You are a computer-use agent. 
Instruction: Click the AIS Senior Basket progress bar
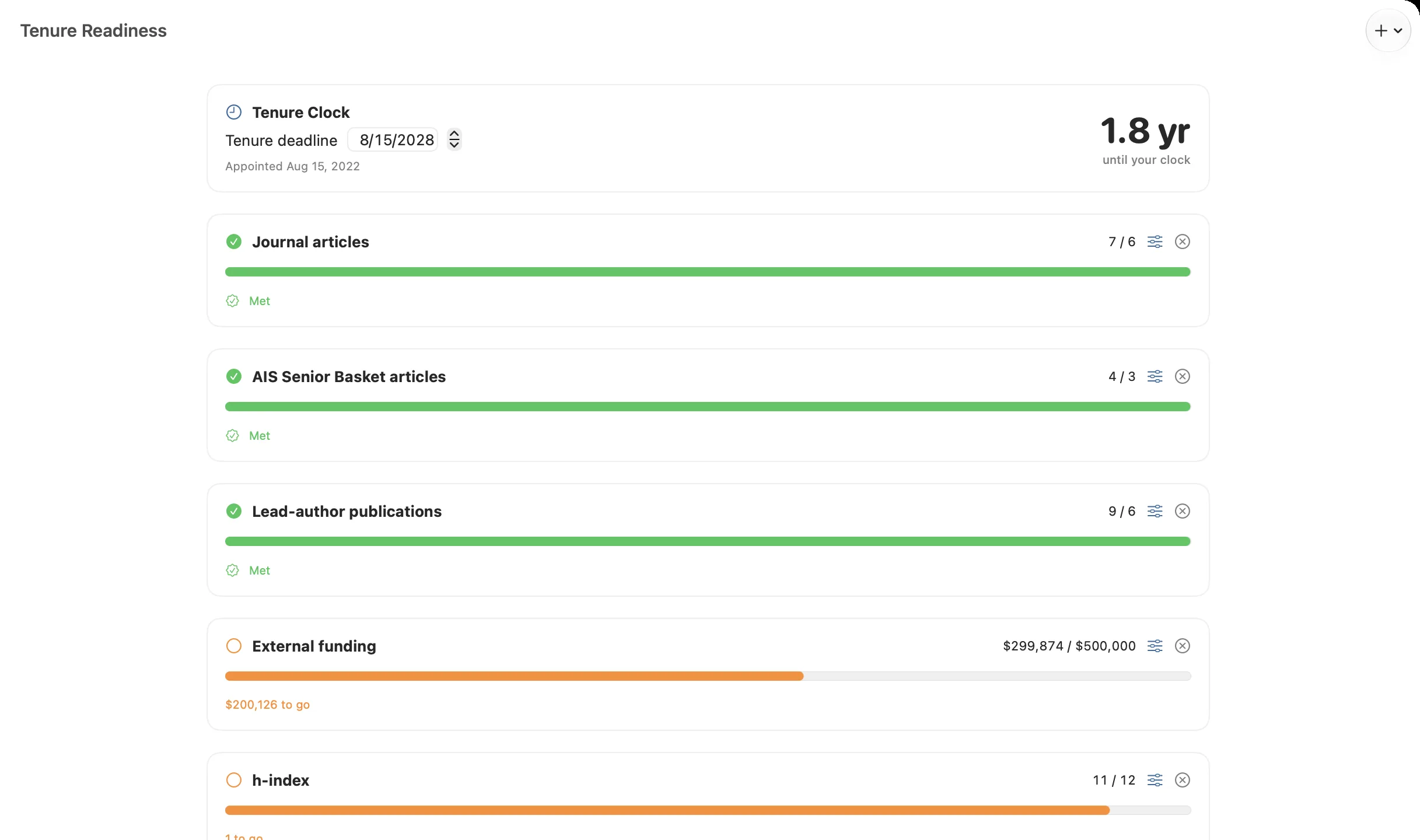pos(708,407)
